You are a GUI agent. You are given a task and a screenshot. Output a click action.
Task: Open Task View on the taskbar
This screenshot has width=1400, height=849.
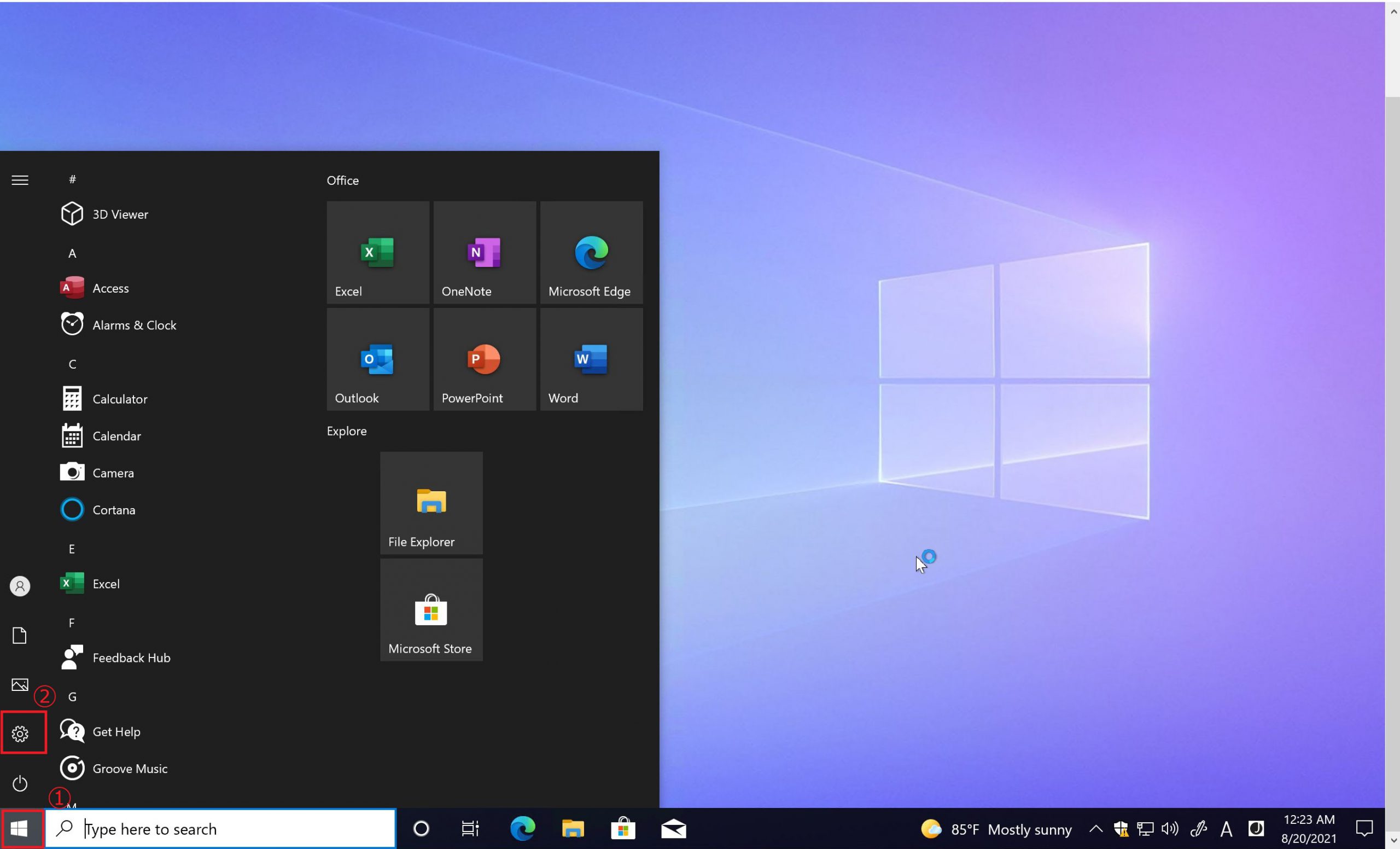pos(470,829)
